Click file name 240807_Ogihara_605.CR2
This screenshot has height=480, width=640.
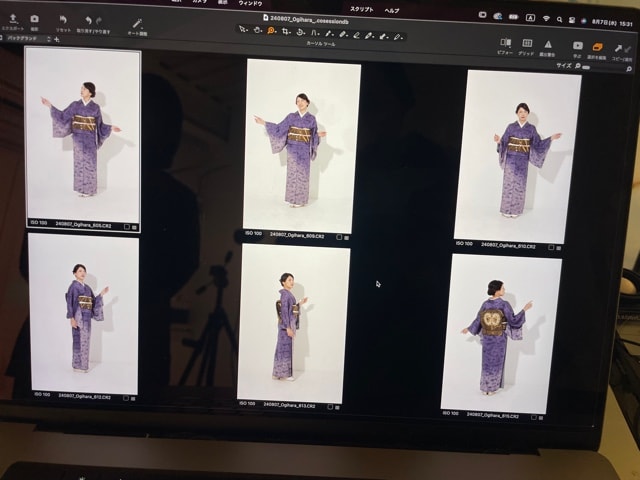[x=83, y=225]
